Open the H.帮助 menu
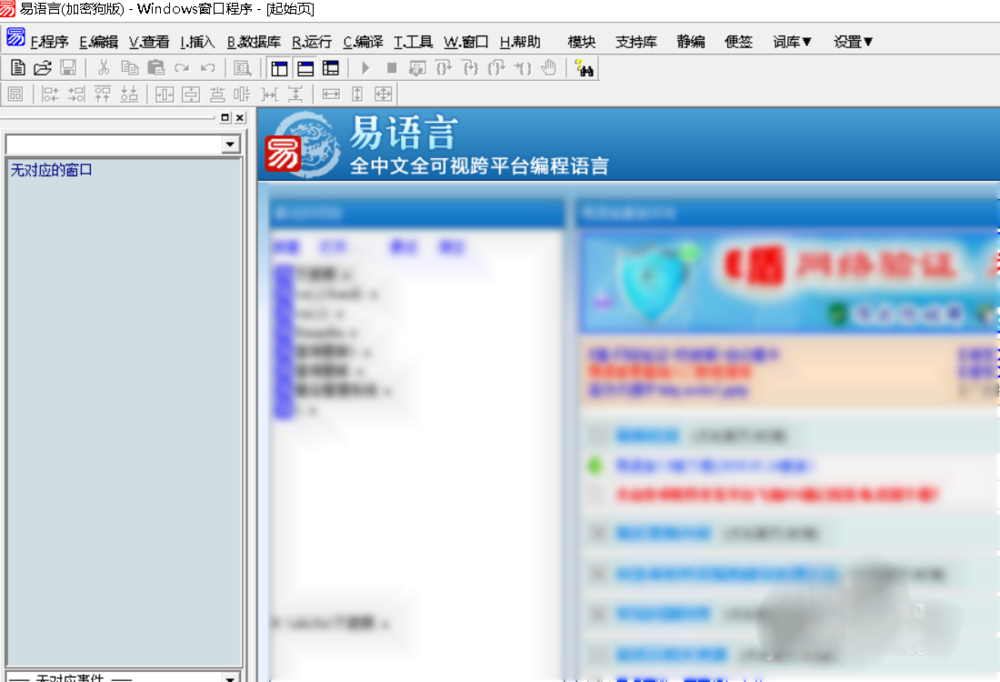 click(x=520, y=42)
